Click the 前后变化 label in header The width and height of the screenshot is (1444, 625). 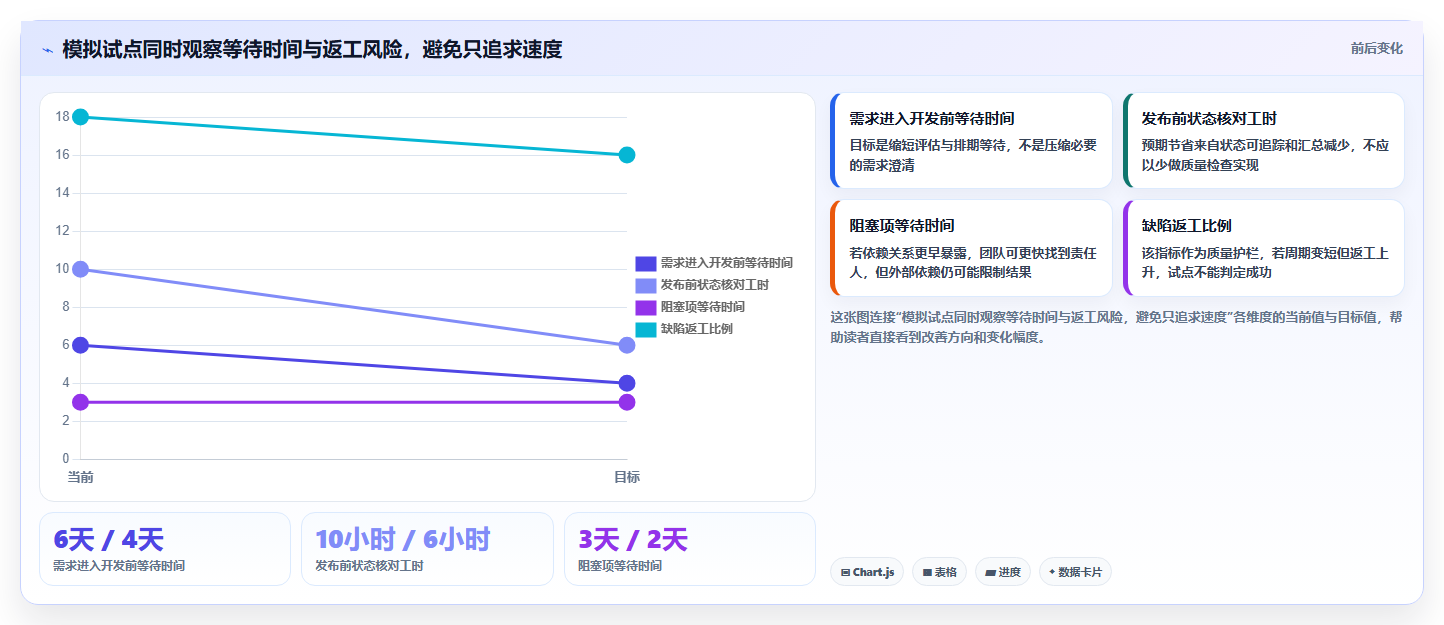click(1376, 48)
